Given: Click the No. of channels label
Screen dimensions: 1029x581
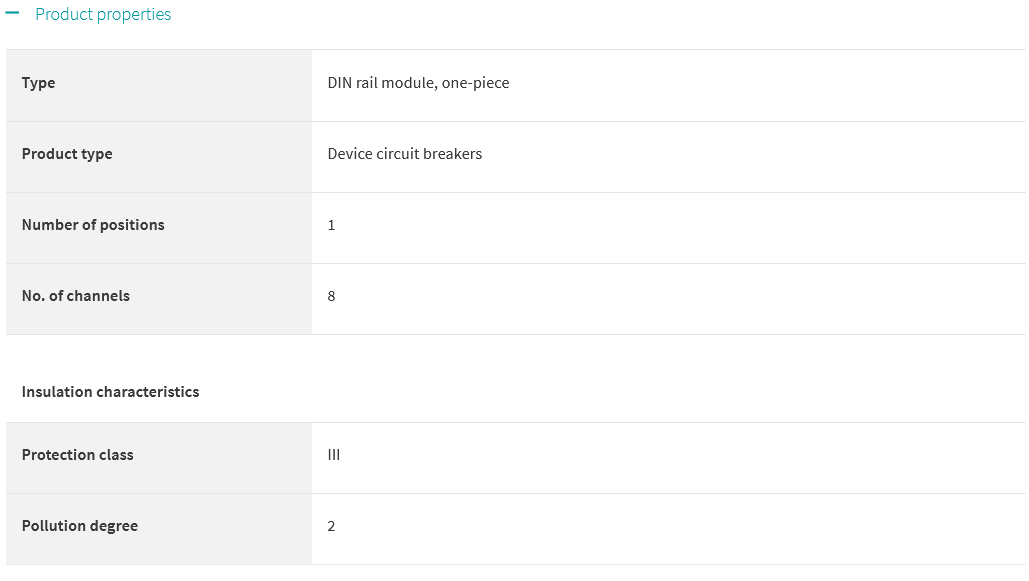Looking at the screenshot, I should click(75, 295).
